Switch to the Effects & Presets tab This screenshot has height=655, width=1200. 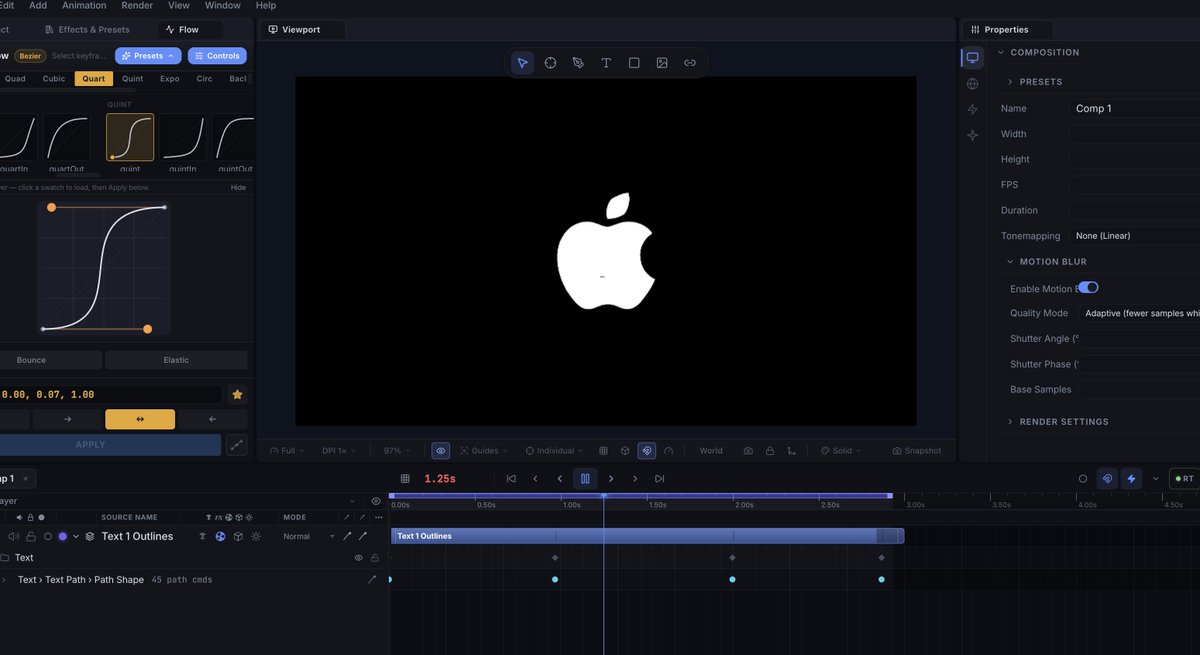point(88,30)
